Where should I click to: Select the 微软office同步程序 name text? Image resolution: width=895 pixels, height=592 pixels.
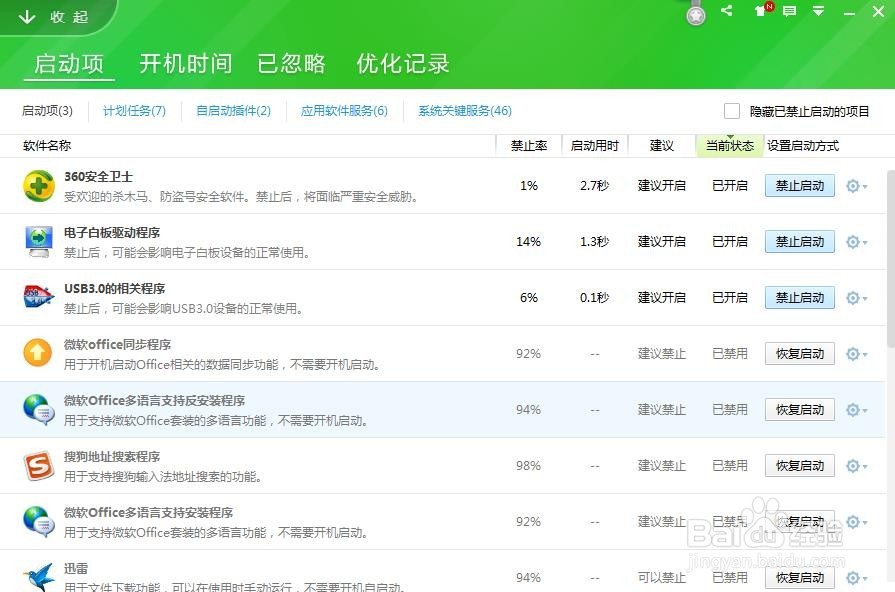point(118,344)
